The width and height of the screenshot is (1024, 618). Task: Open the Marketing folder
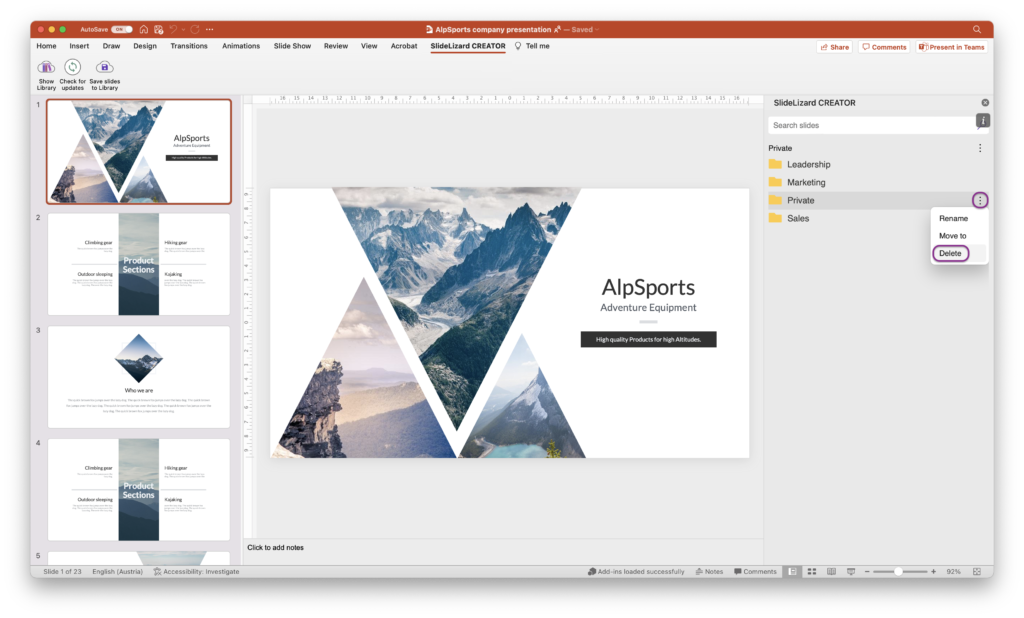[805, 182]
